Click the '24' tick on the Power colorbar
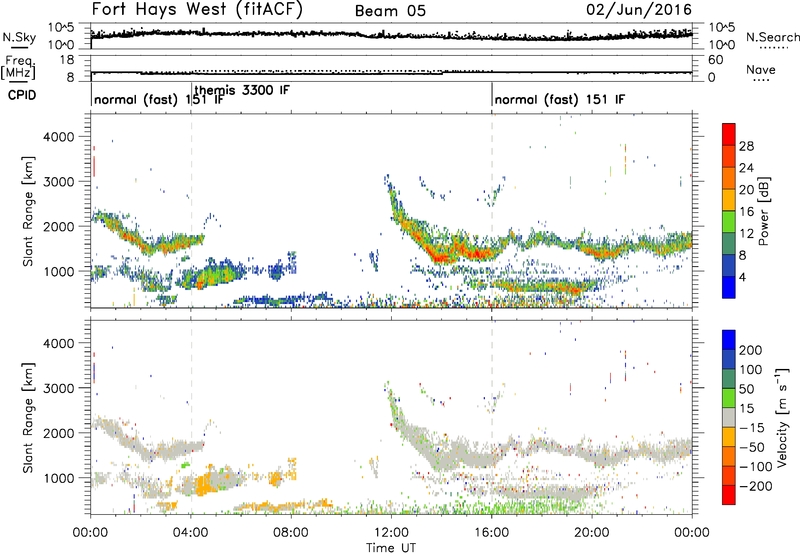The image size is (800, 554). click(746, 168)
